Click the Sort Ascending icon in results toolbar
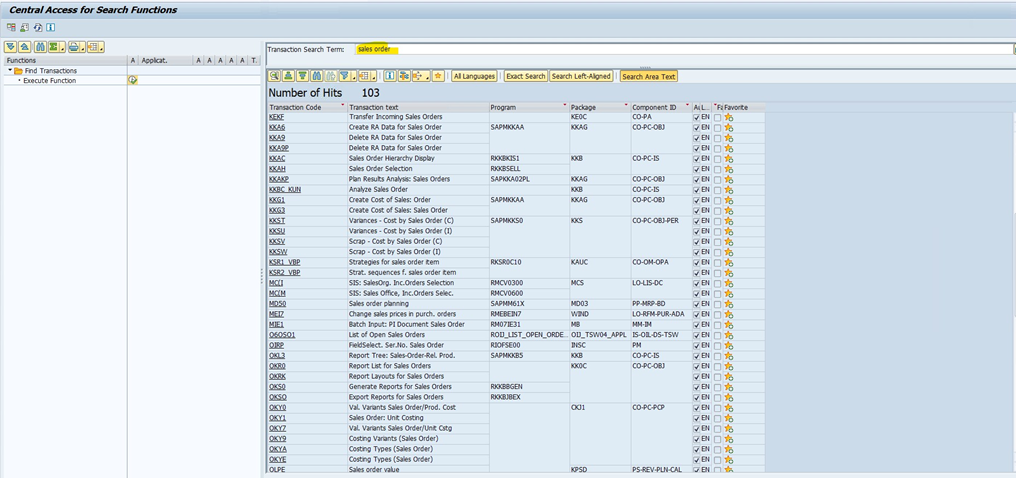This screenshot has height=478, width=1016. click(288, 76)
